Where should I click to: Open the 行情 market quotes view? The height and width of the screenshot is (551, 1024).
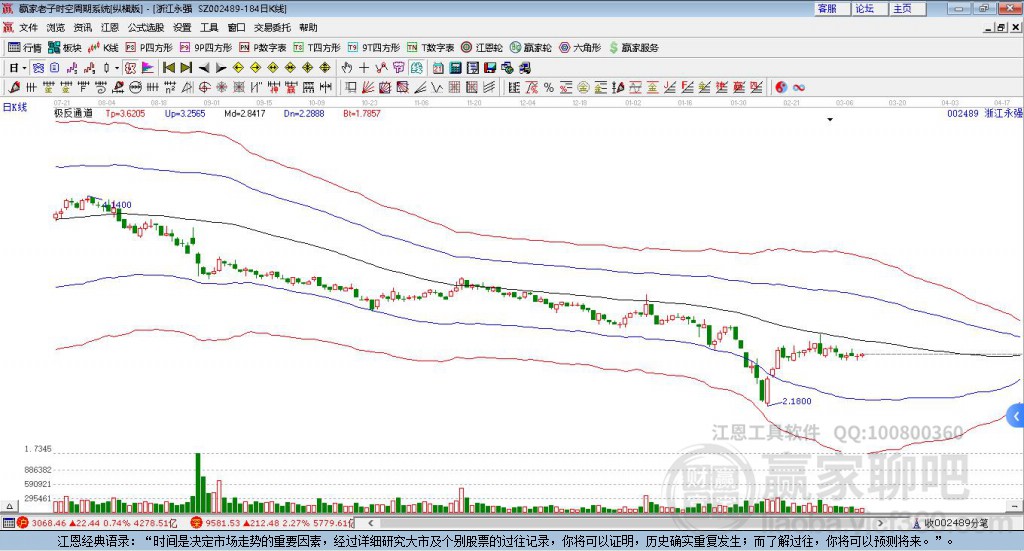point(25,48)
